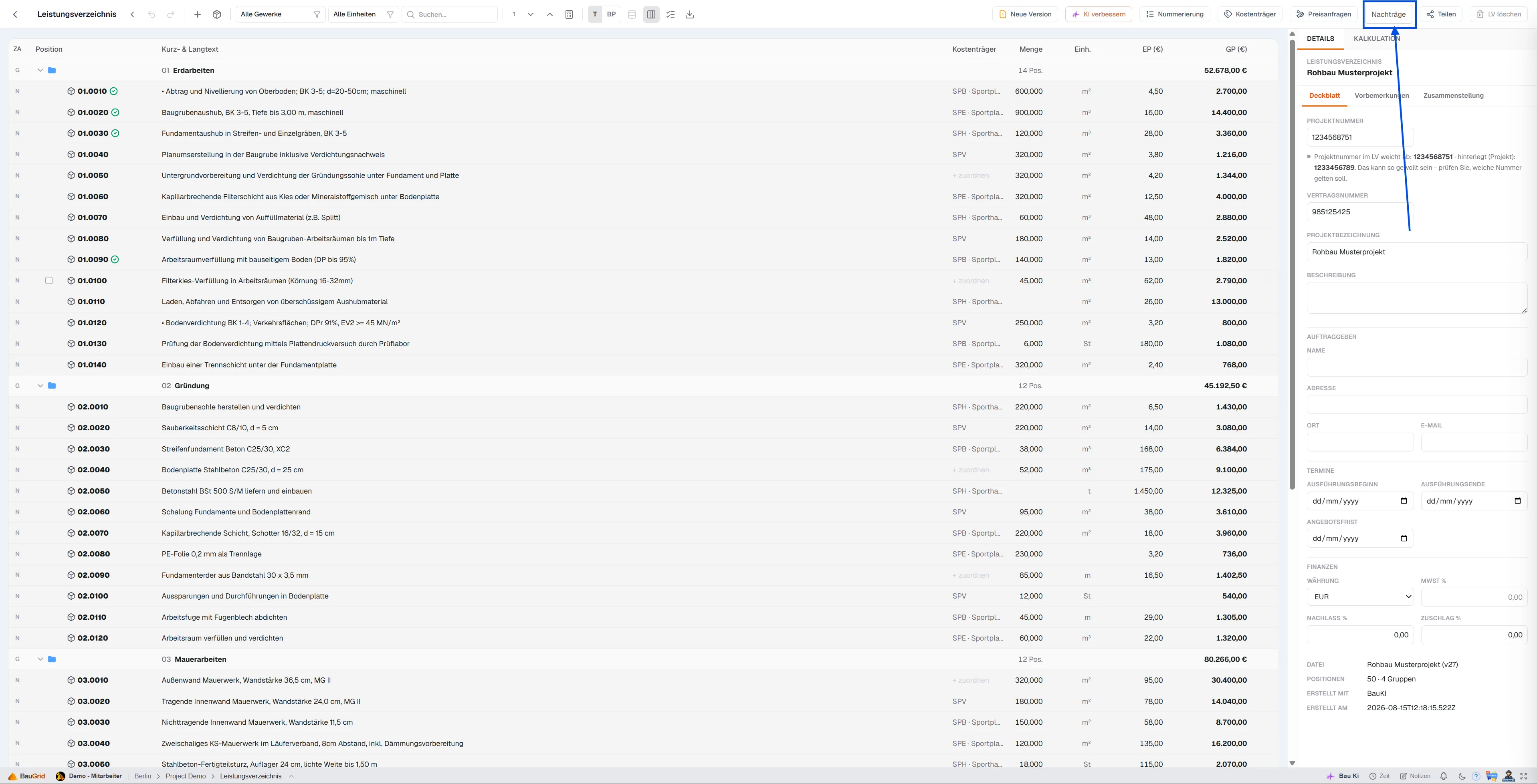Click the green check badge on 01.0010
Image resolution: width=1537 pixels, height=784 pixels.
(113, 91)
